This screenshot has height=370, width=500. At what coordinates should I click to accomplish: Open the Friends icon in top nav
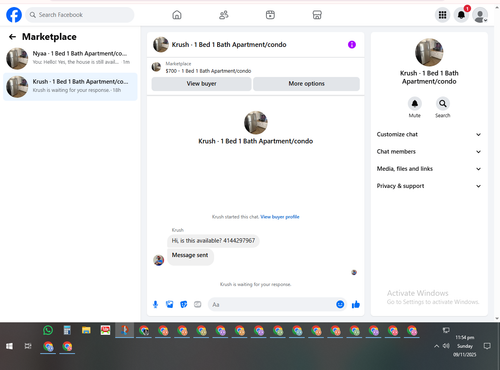point(223,15)
